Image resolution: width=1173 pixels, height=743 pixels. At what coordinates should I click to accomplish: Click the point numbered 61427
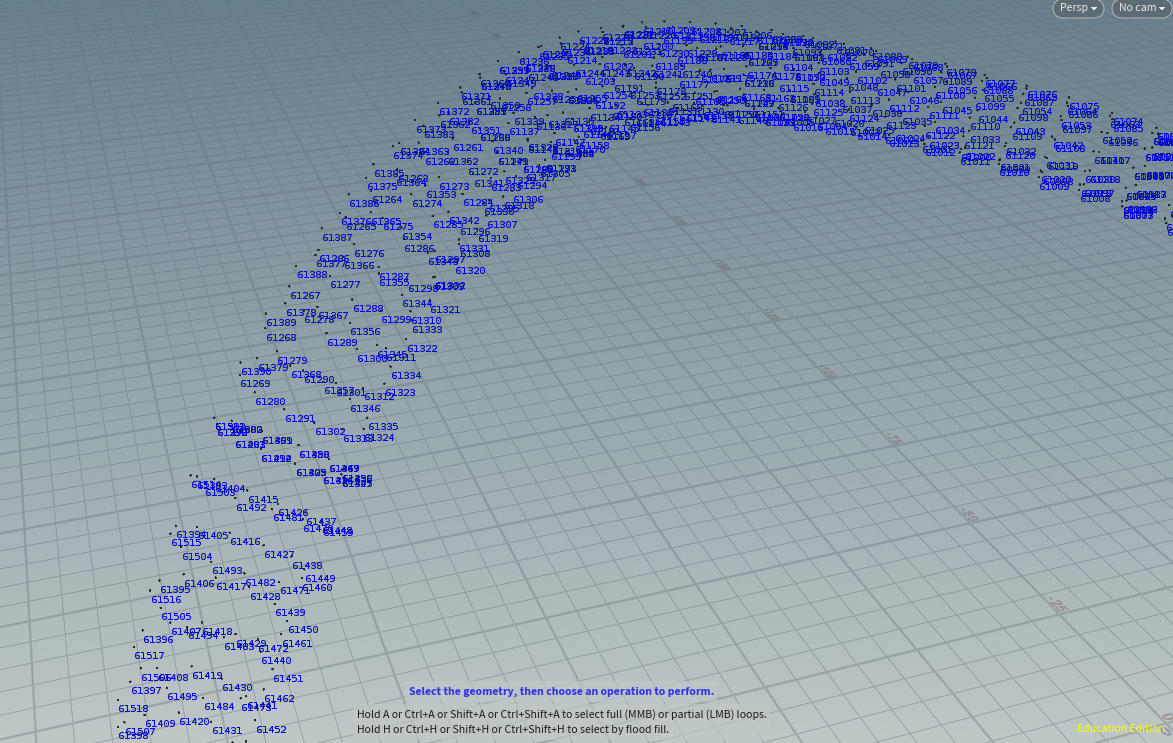click(279, 555)
